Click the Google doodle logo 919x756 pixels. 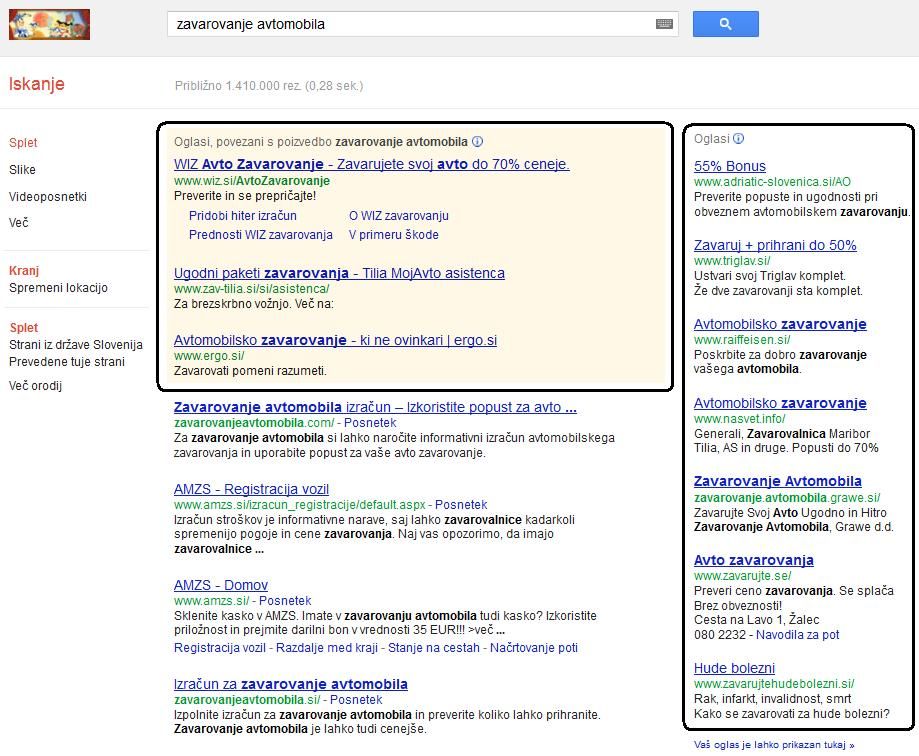pyautogui.click(x=49, y=24)
